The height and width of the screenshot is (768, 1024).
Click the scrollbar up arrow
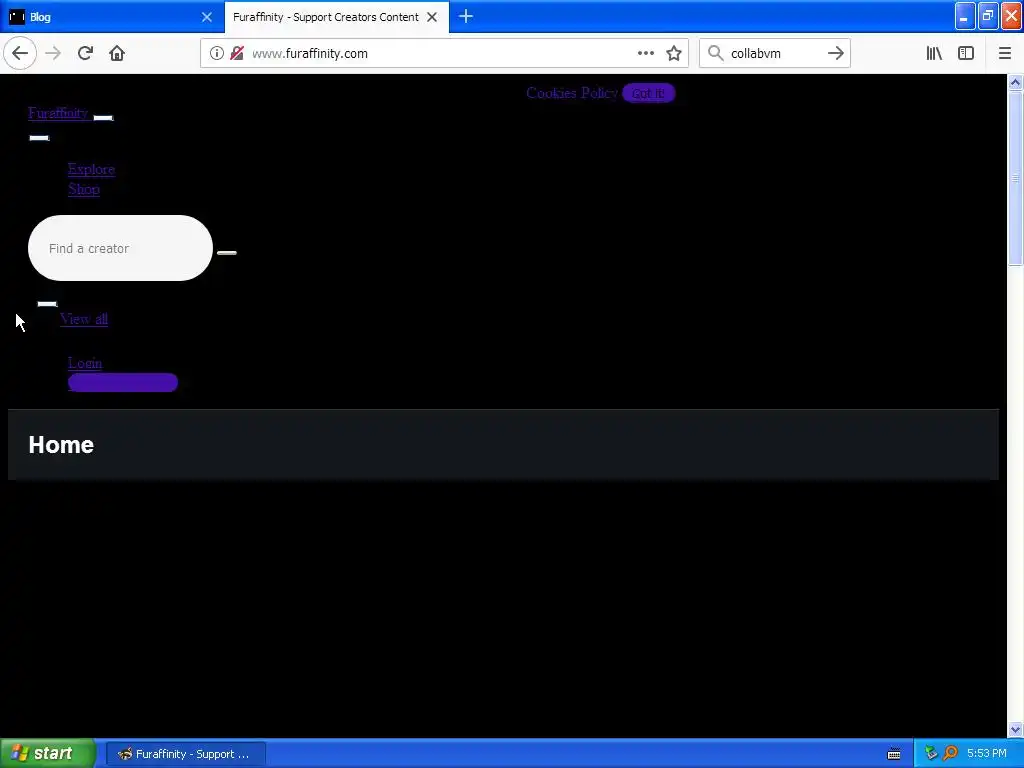click(1015, 82)
